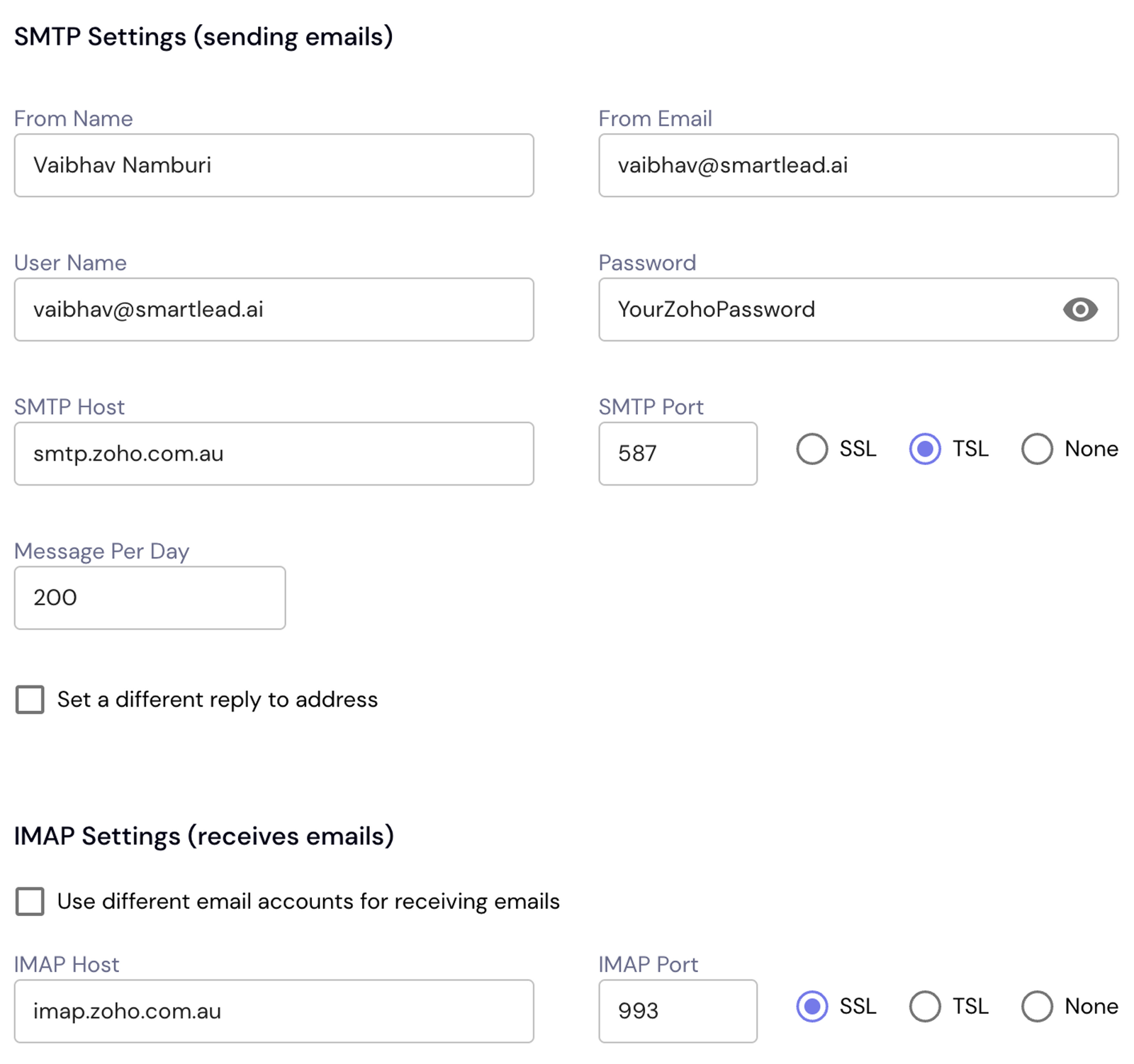Click inside the Password field

[822, 310]
